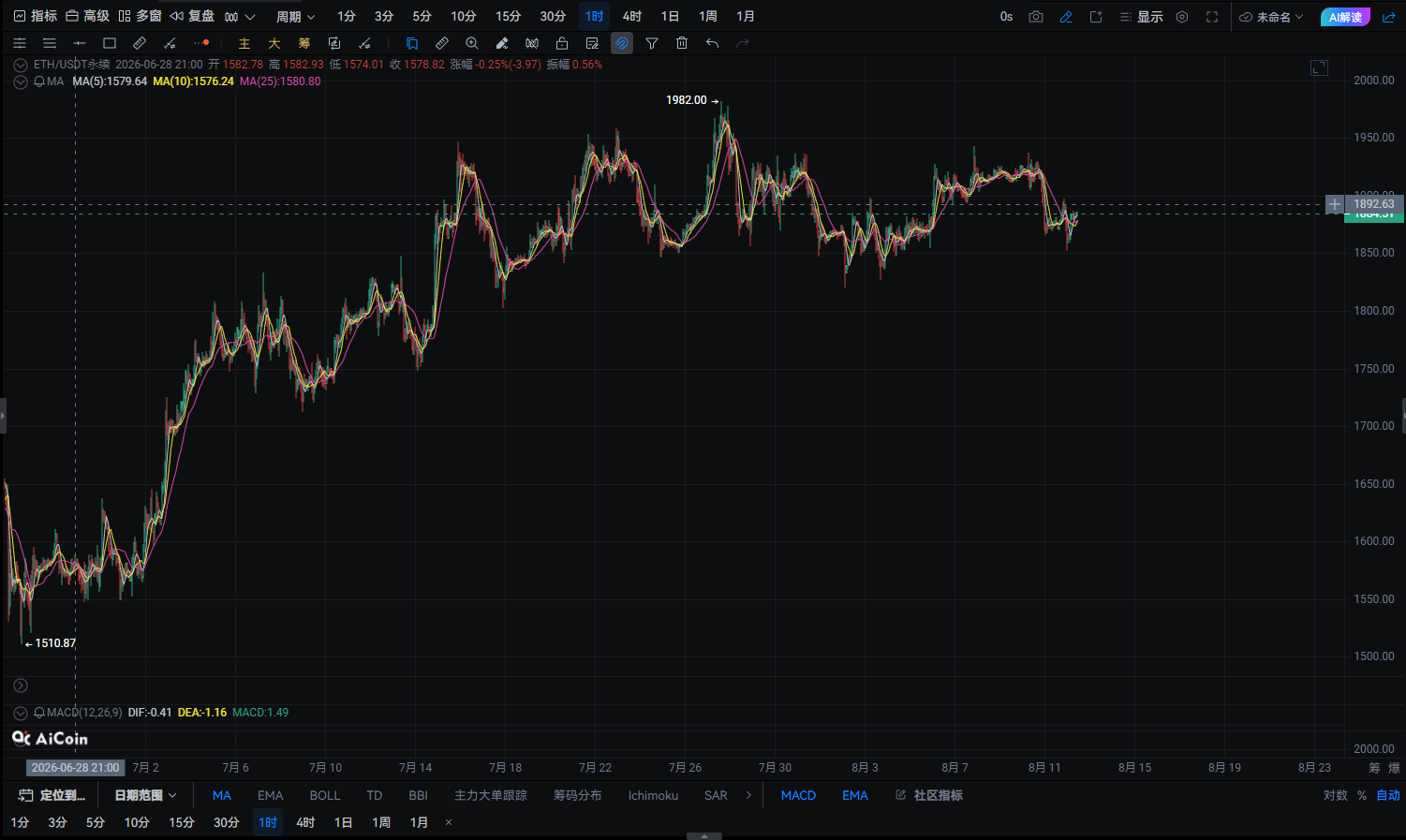Click the trash delete drawings icon
1406x840 pixels.
click(x=682, y=43)
